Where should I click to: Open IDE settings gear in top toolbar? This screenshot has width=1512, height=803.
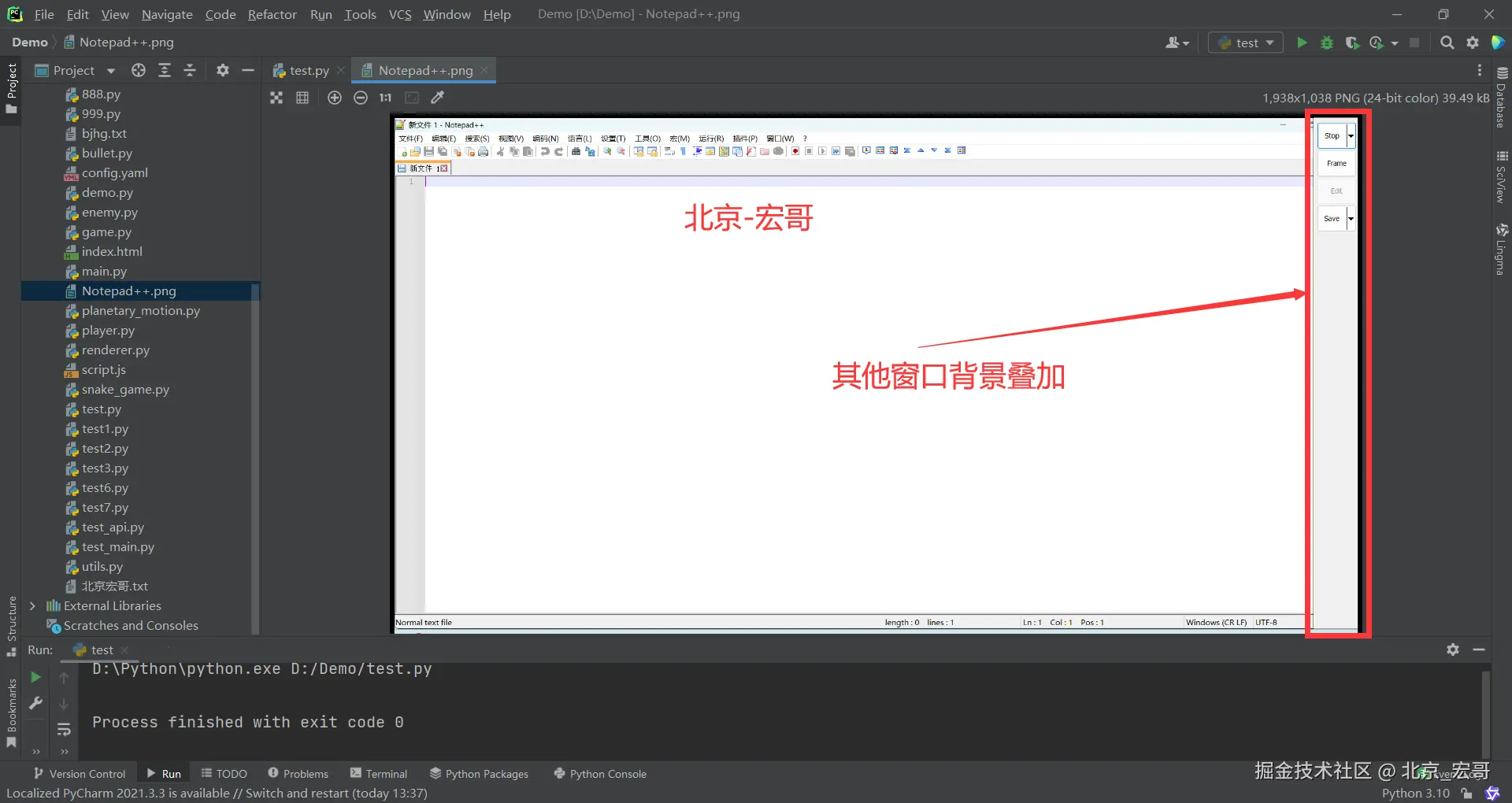pyautogui.click(x=1473, y=43)
